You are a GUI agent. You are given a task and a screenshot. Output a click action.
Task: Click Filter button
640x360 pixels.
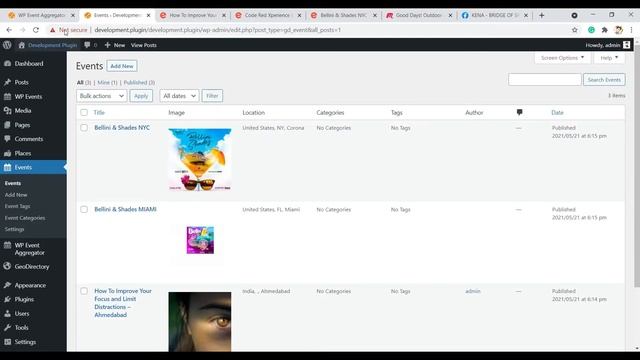pos(212,96)
